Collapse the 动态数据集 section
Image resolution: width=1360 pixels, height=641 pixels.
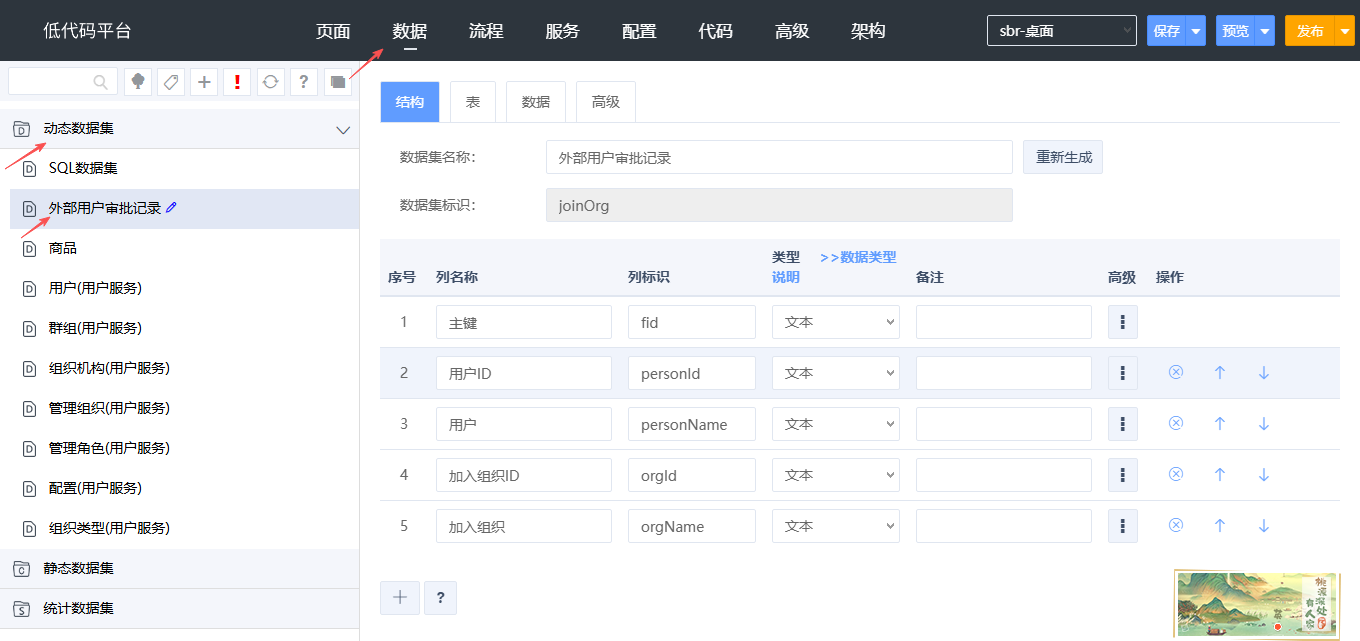(x=343, y=130)
